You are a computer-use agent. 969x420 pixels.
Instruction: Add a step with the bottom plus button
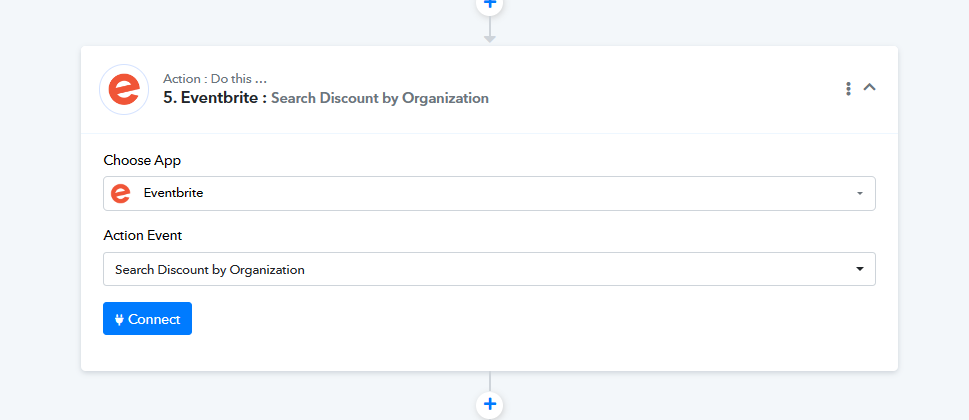pos(489,405)
